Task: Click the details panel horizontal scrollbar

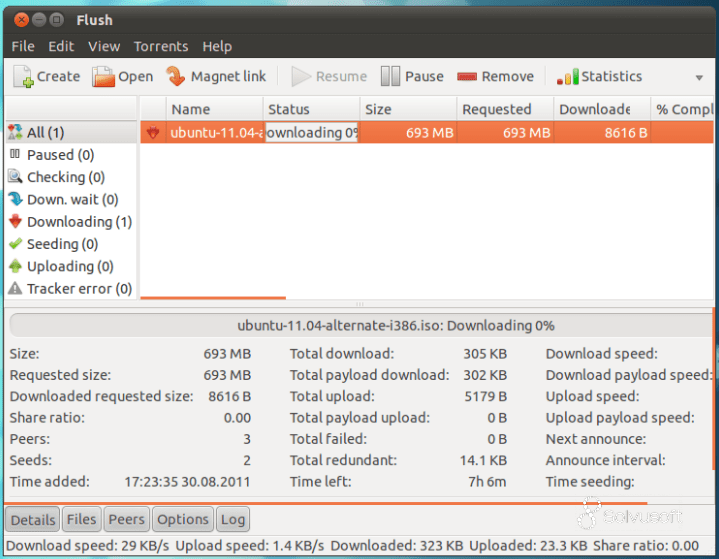Action: tap(326, 503)
